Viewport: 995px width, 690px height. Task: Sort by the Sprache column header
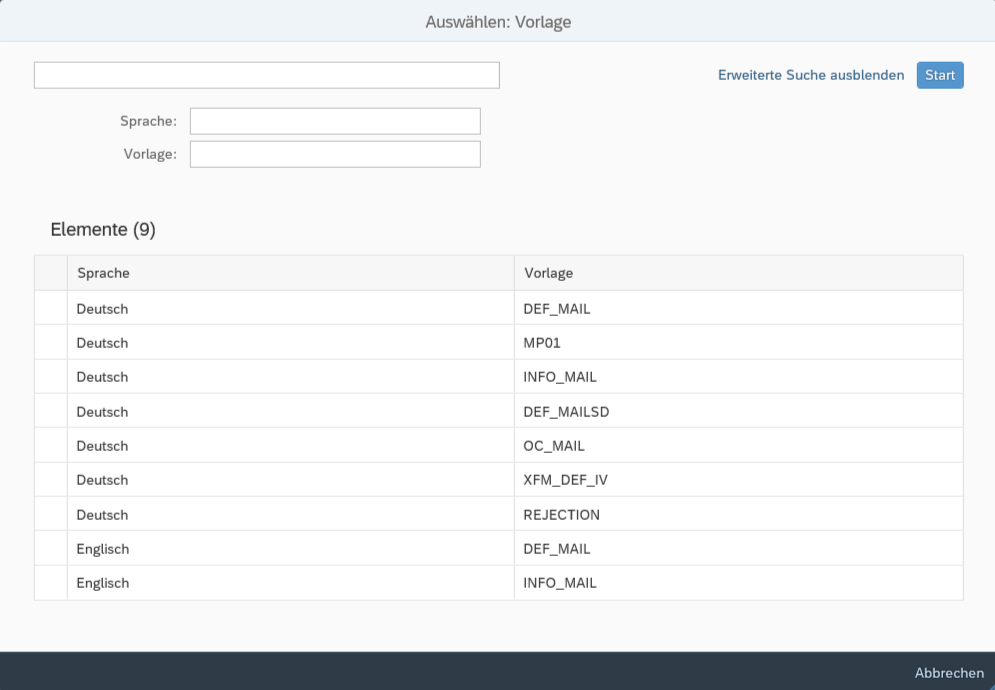click(103, 273)
